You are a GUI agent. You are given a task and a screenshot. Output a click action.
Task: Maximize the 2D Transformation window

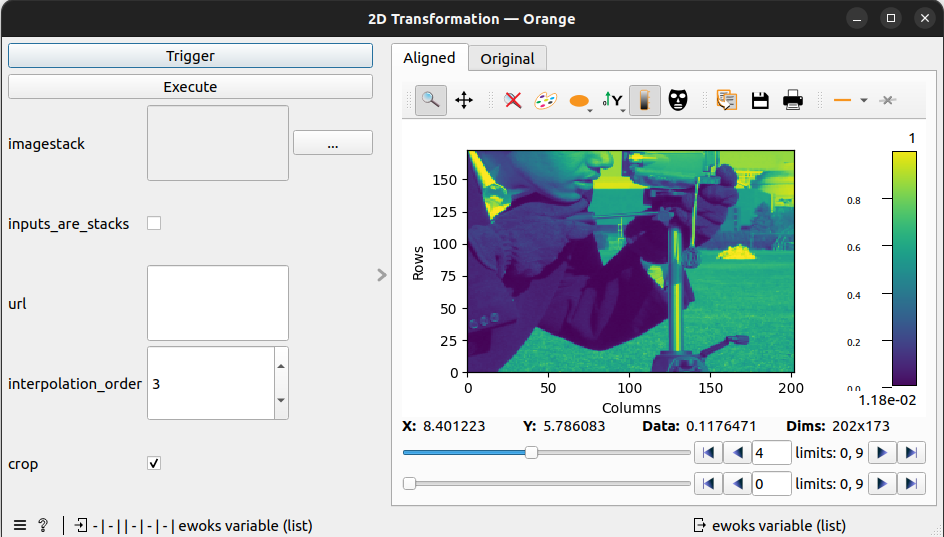pyautogui.click(x=891, y=18)
